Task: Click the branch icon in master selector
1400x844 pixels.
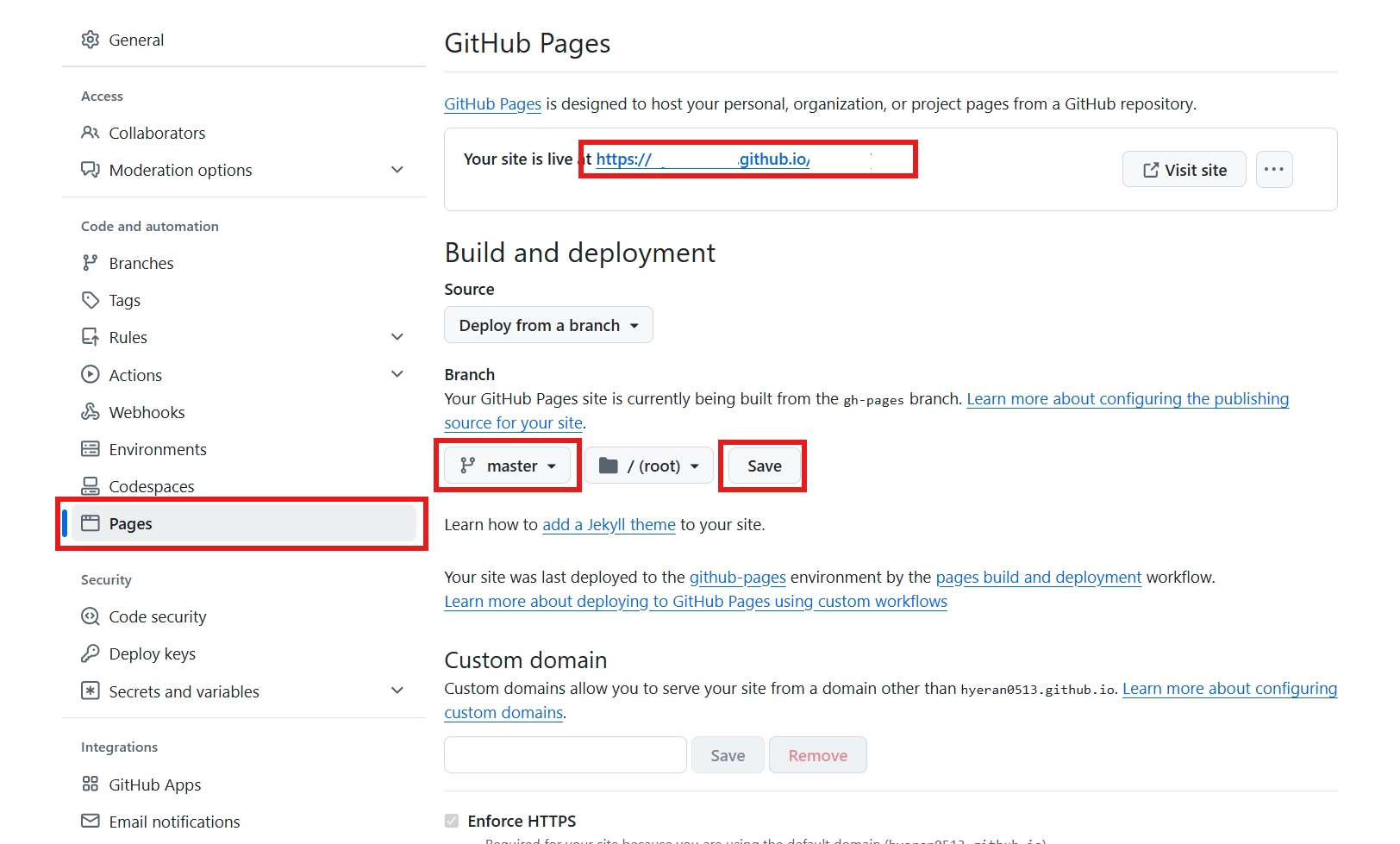Action: (468, 466)
